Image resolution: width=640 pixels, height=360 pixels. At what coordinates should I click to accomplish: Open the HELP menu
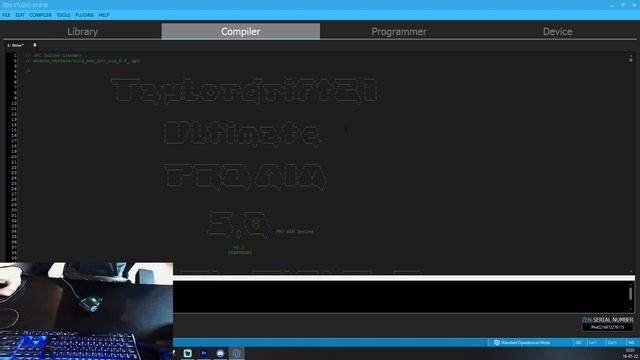pos(104,15)
